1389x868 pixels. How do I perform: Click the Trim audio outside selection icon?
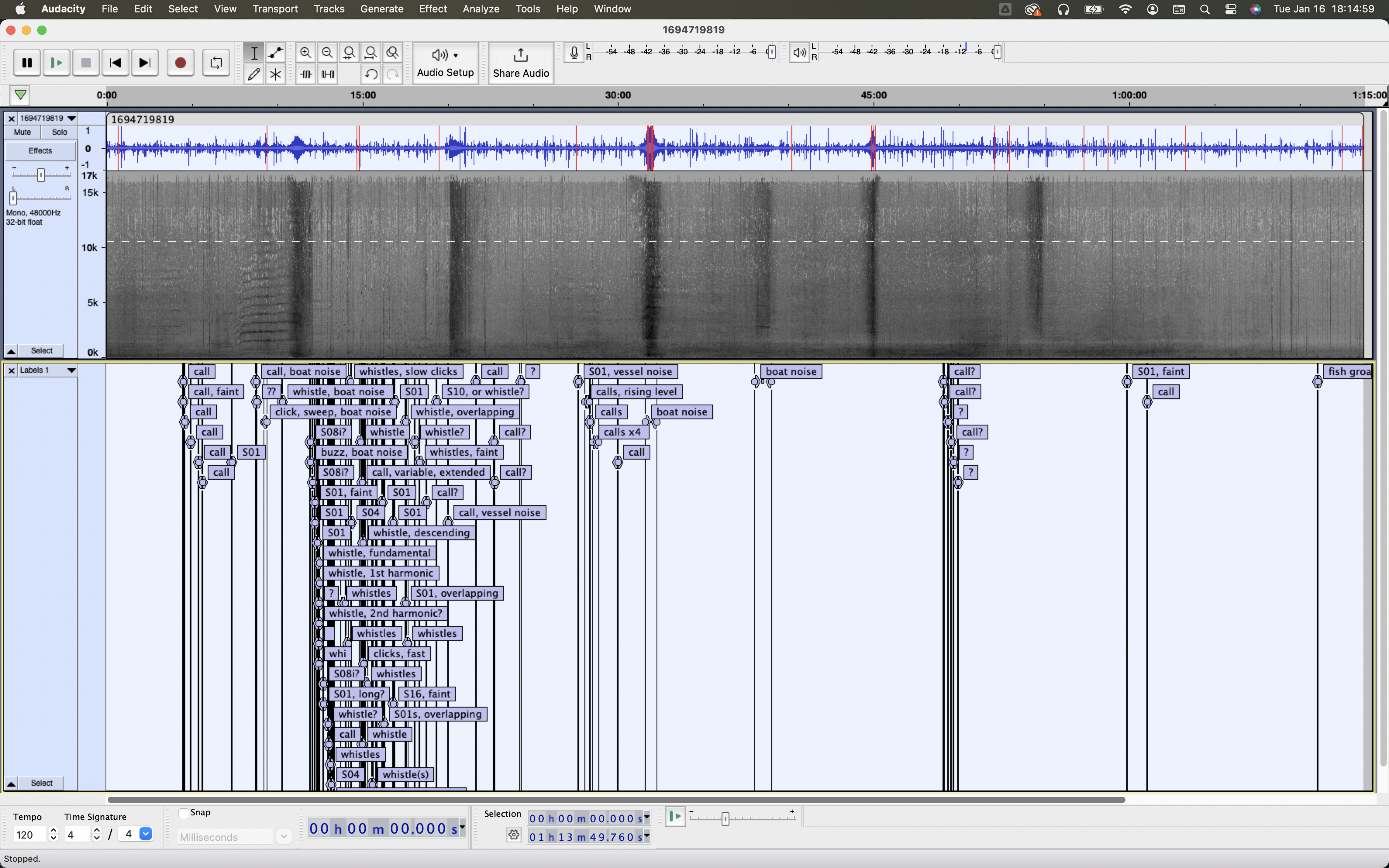(x=305, y=74)
